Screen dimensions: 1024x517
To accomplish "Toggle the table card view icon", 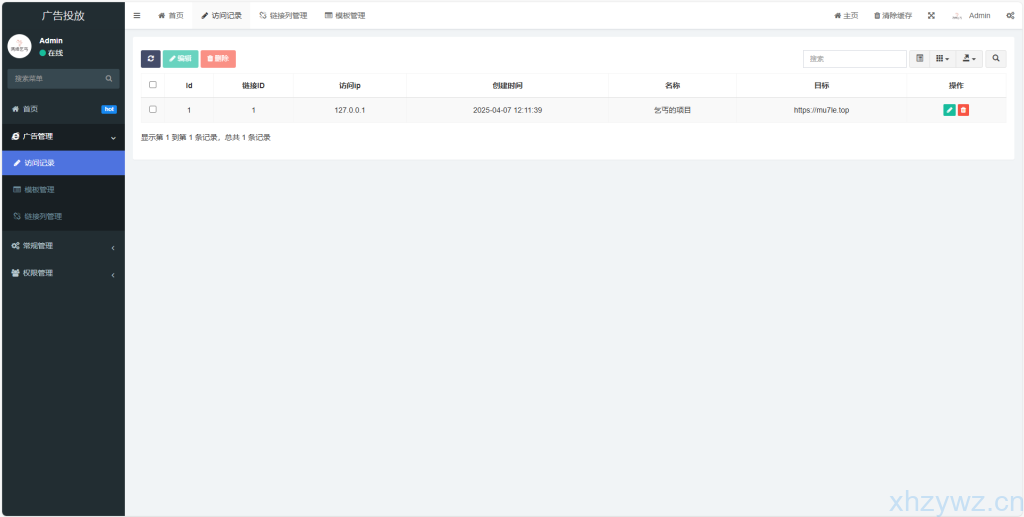I will click(919, 59).
